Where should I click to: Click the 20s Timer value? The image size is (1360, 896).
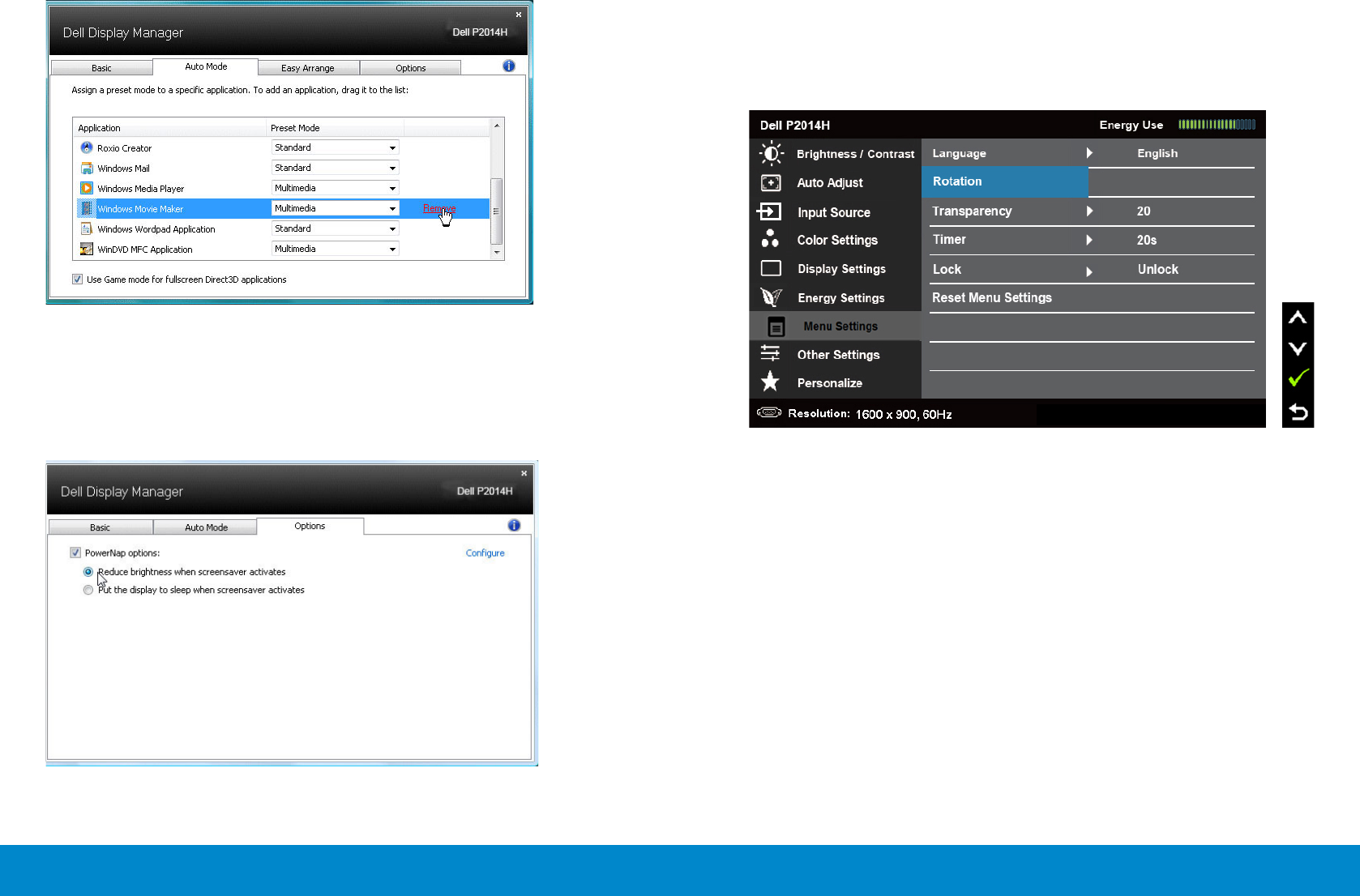tap(1146, 240)
